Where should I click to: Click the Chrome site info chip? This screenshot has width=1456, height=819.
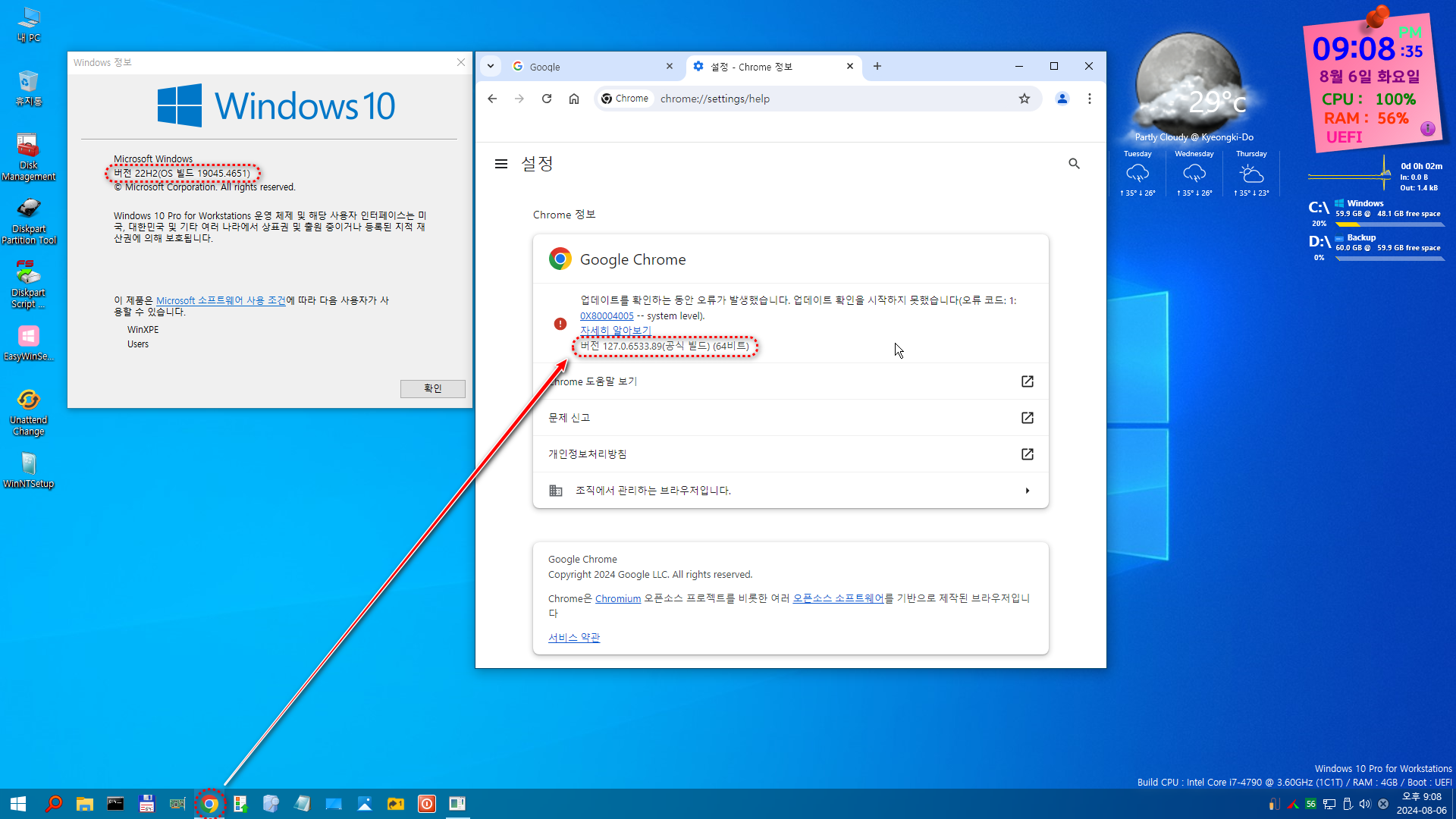click(625, 99)
